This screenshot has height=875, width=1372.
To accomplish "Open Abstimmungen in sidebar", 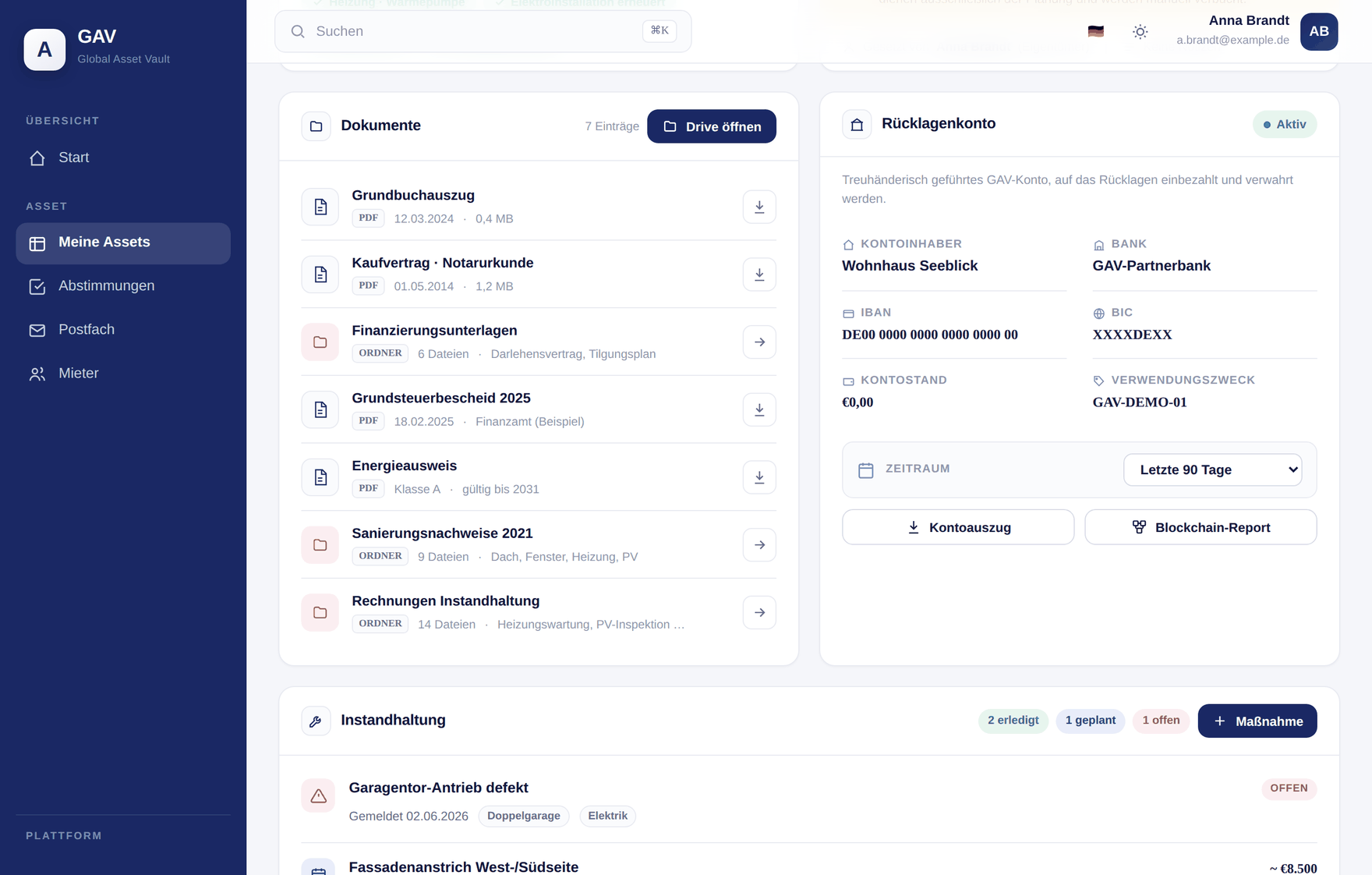I will click(x=123, y=286).
